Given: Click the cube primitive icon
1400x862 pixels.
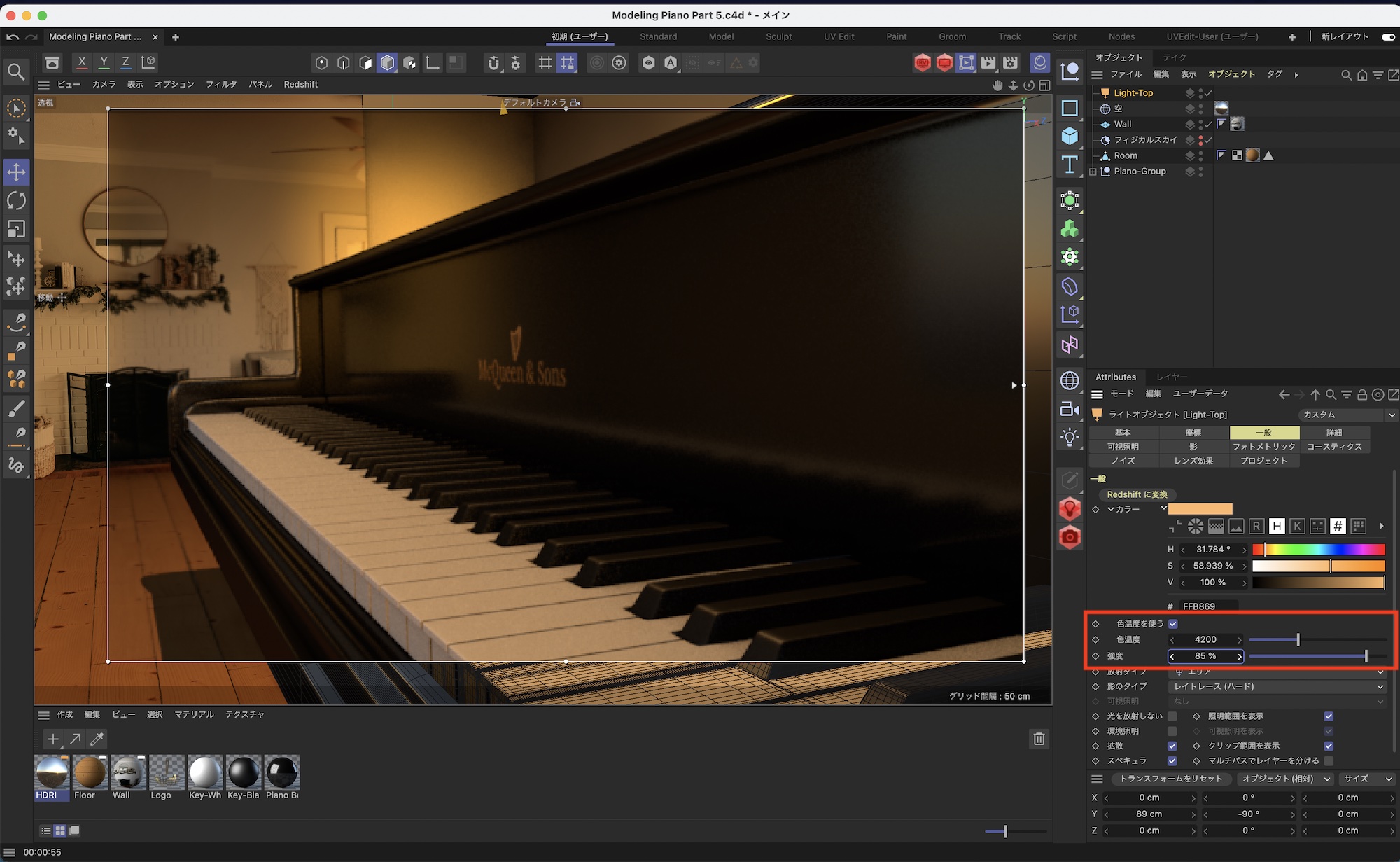Looking at the screenshot, I should [1070, 136].
